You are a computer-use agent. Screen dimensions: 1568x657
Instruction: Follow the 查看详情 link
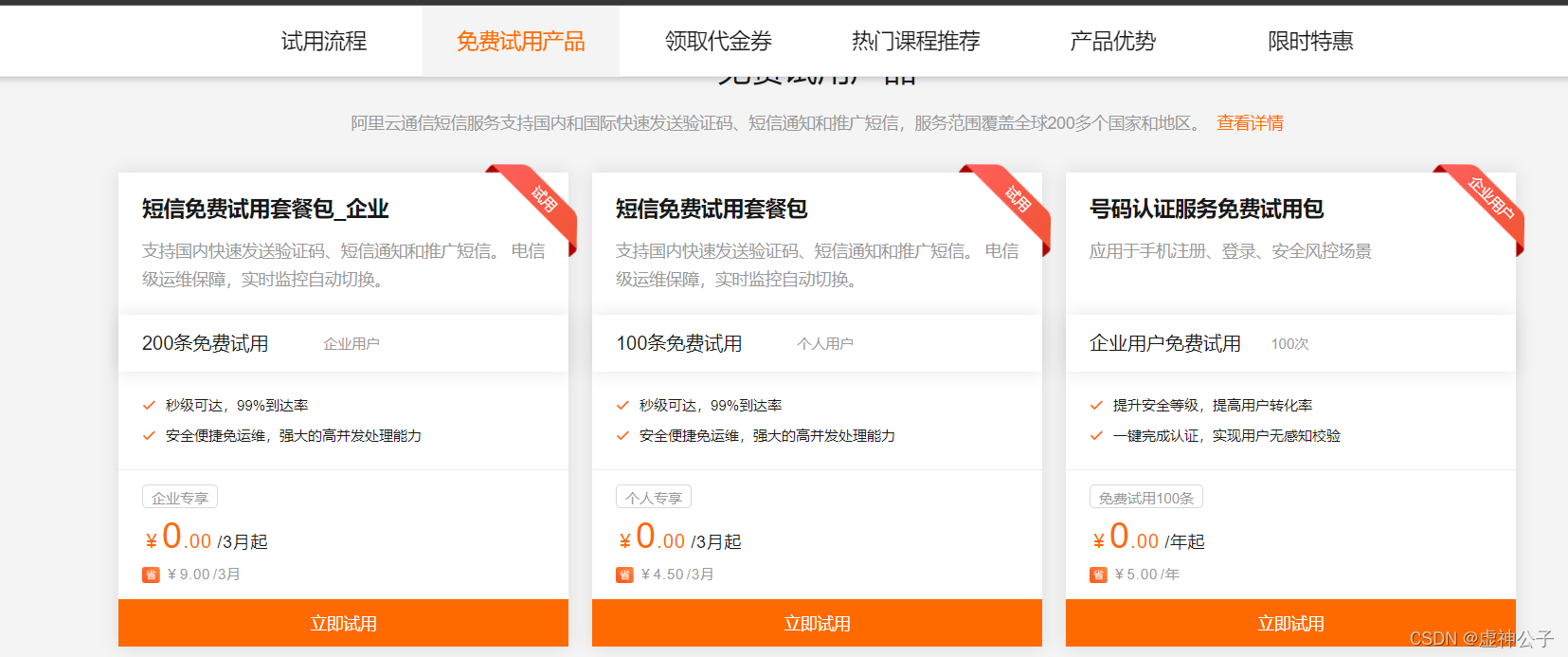pyautogui.click(x=1250, y=123)
